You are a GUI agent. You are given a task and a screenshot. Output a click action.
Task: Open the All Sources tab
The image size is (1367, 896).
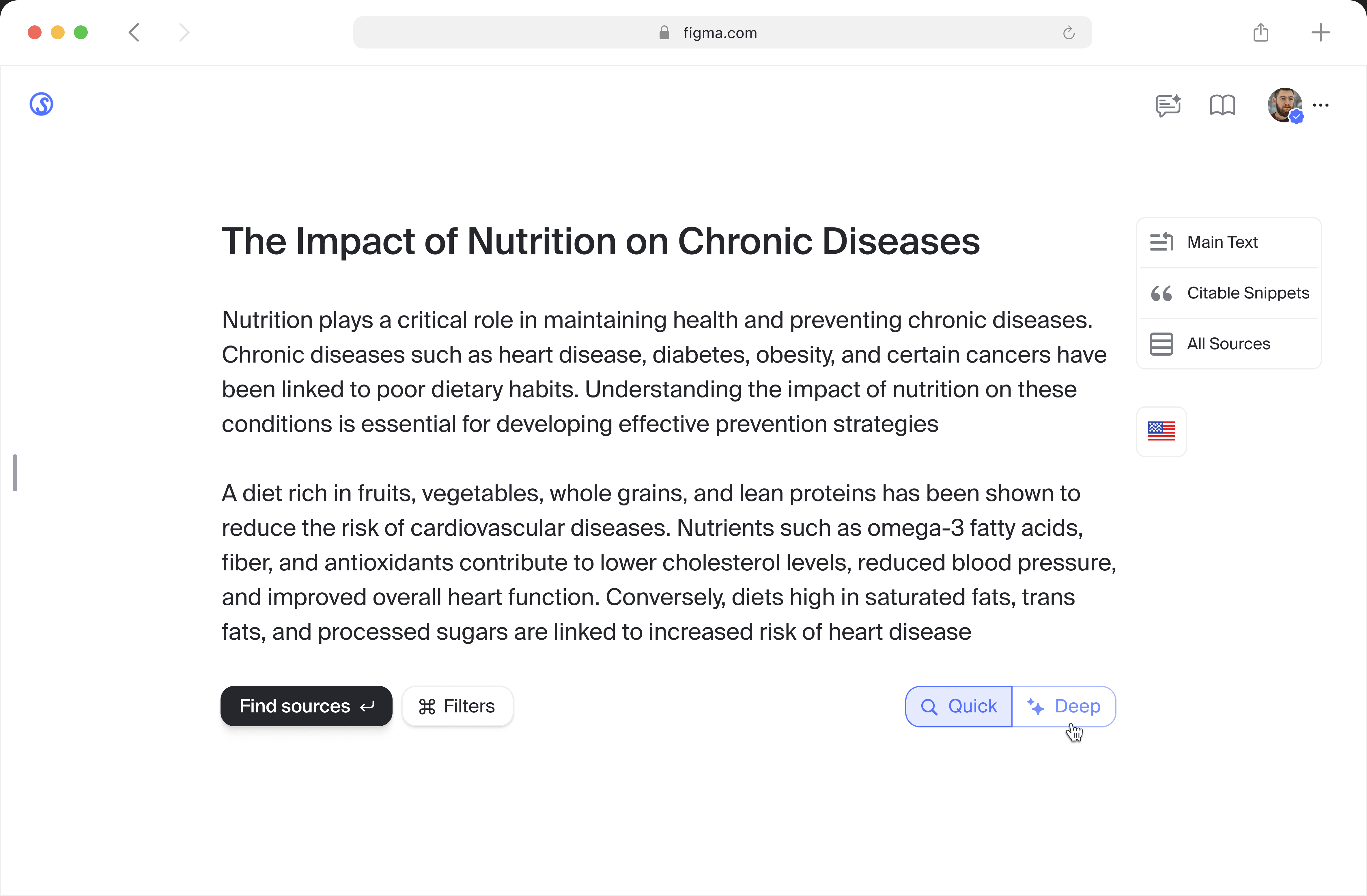coord(1228,344)
